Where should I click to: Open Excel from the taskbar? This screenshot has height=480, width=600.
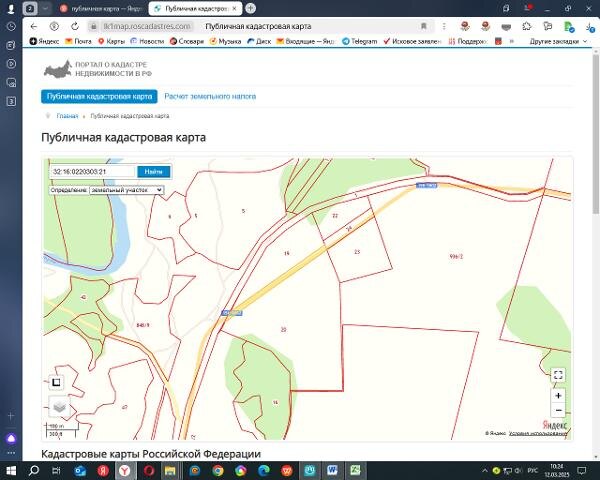[x=355, y=470]
